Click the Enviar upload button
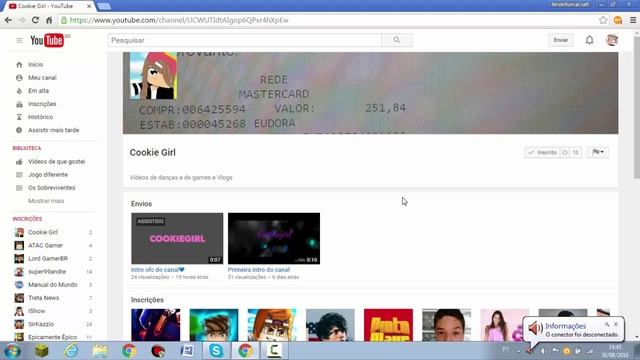 coord(560,40)
